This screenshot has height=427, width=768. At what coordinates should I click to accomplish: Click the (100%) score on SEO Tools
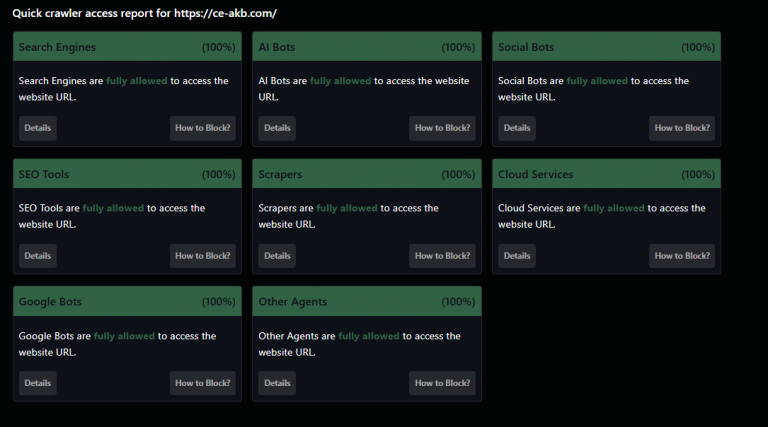(218, 175)
